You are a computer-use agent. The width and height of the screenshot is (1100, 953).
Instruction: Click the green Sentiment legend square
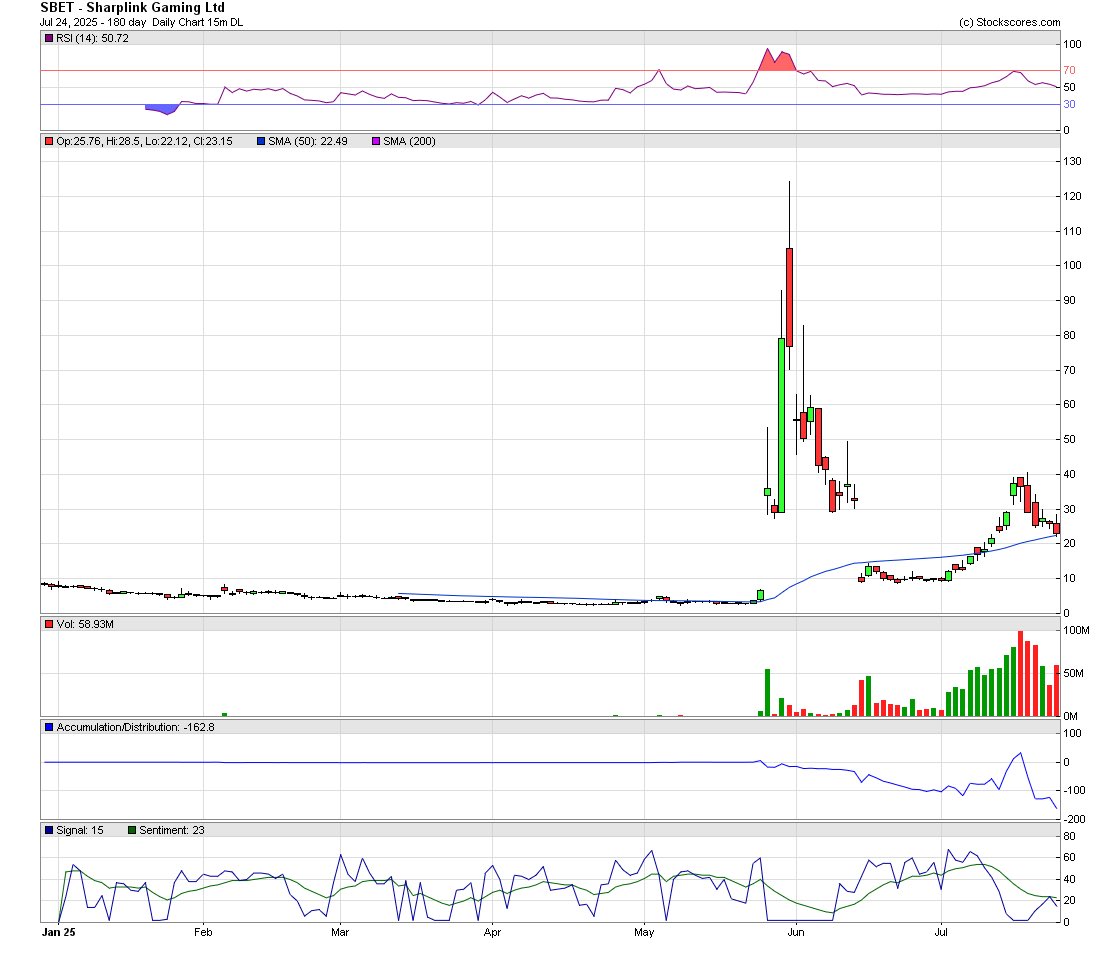click(132, 830)
